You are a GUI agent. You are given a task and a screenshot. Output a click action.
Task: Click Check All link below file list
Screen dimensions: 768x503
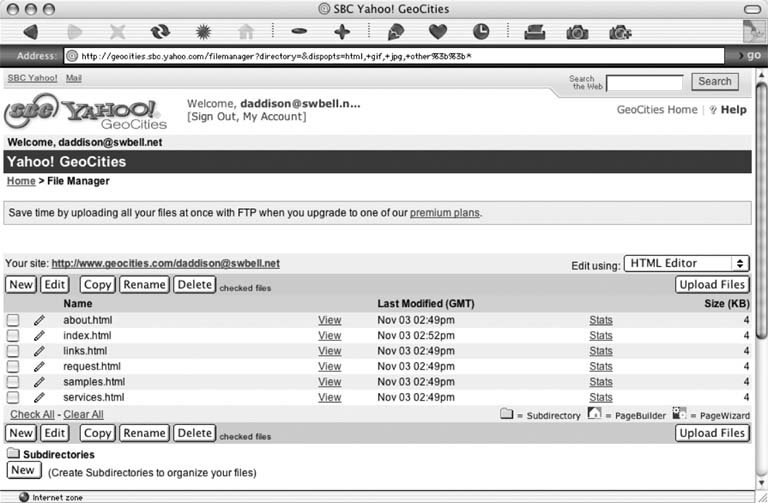click(x=32, y=414)
